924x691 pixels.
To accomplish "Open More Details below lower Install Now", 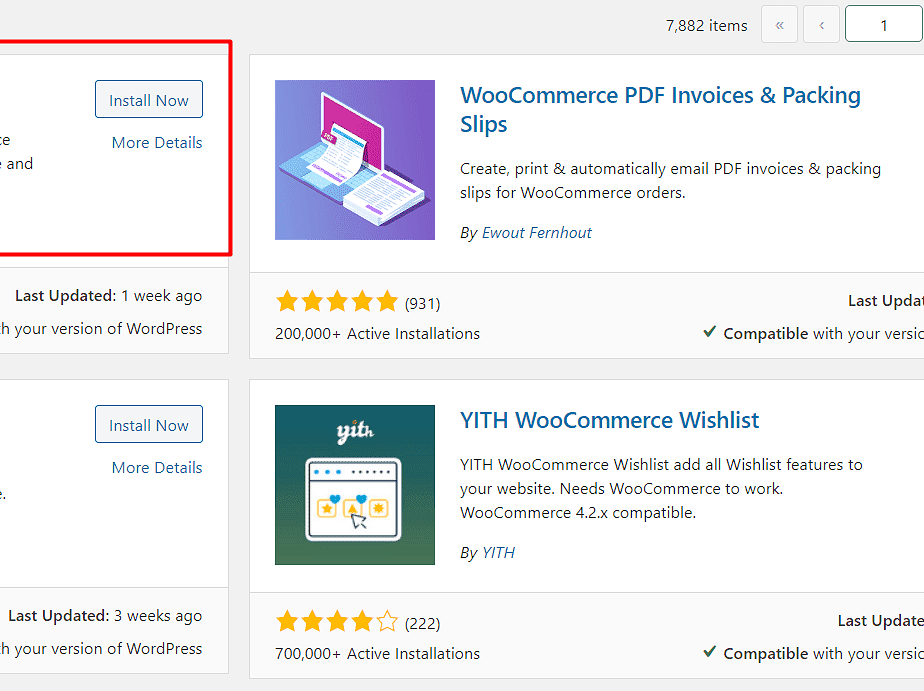I will pyautogui.click(x=157, y=468).
